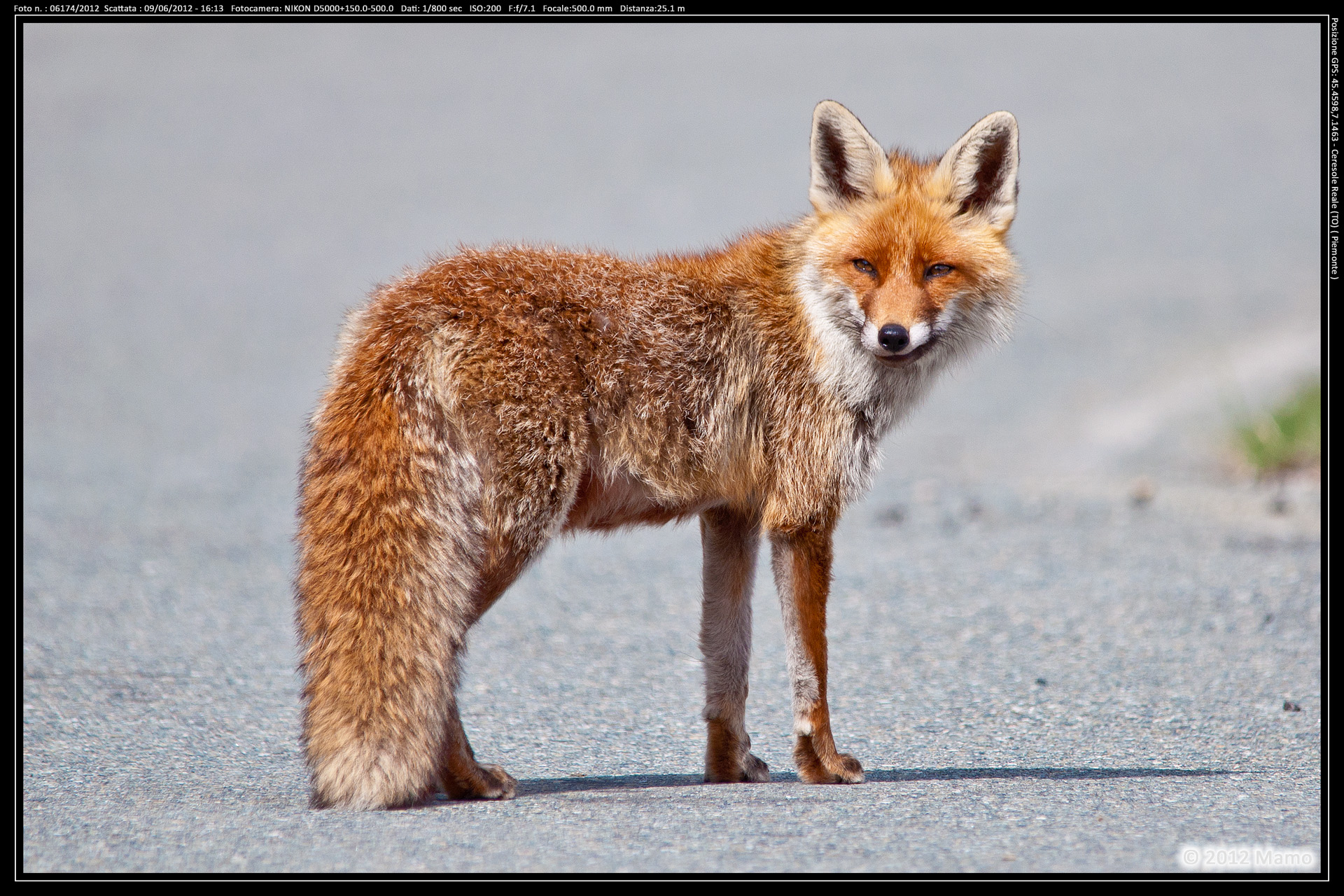1344x896 pixels.
Task: Click the Distanza 25.1 m text
Action: 652,8
